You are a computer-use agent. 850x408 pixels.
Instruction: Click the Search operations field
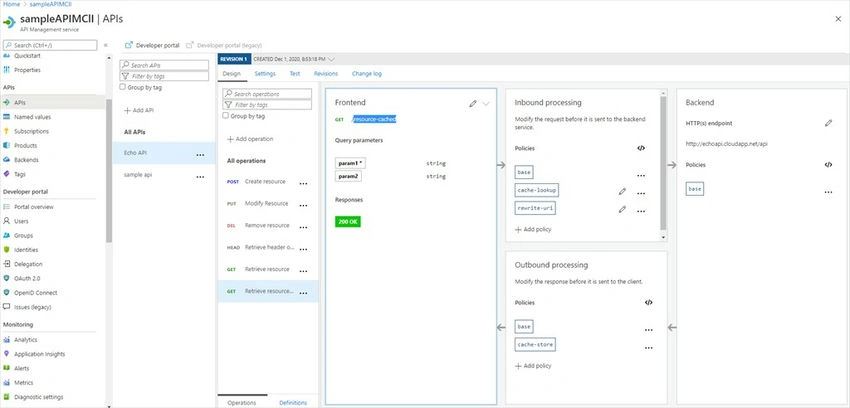(x=267, y=94)
